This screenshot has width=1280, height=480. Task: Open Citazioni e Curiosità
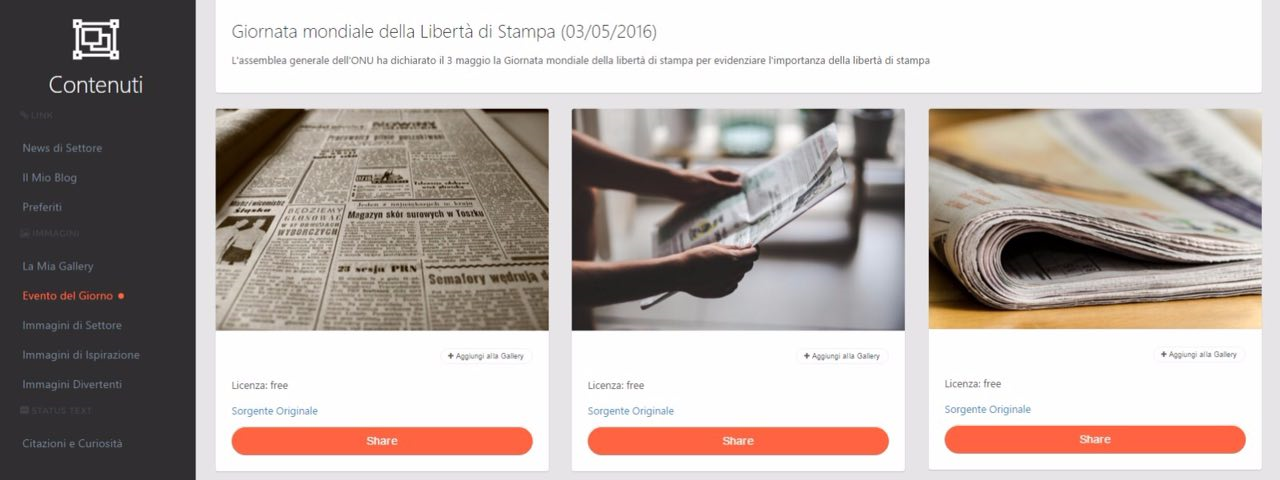point(72,443)
